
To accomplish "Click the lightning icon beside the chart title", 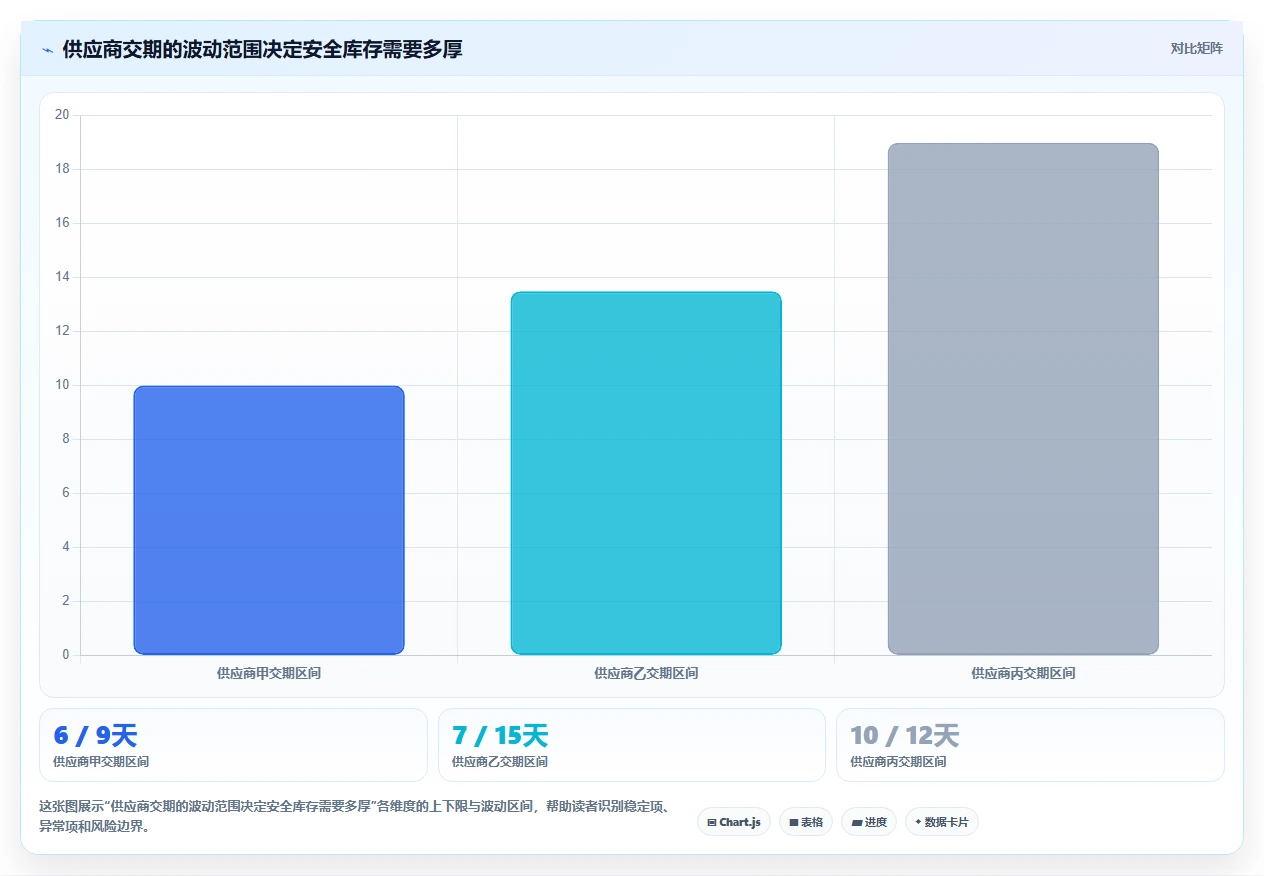I will [x=47, y=49].
